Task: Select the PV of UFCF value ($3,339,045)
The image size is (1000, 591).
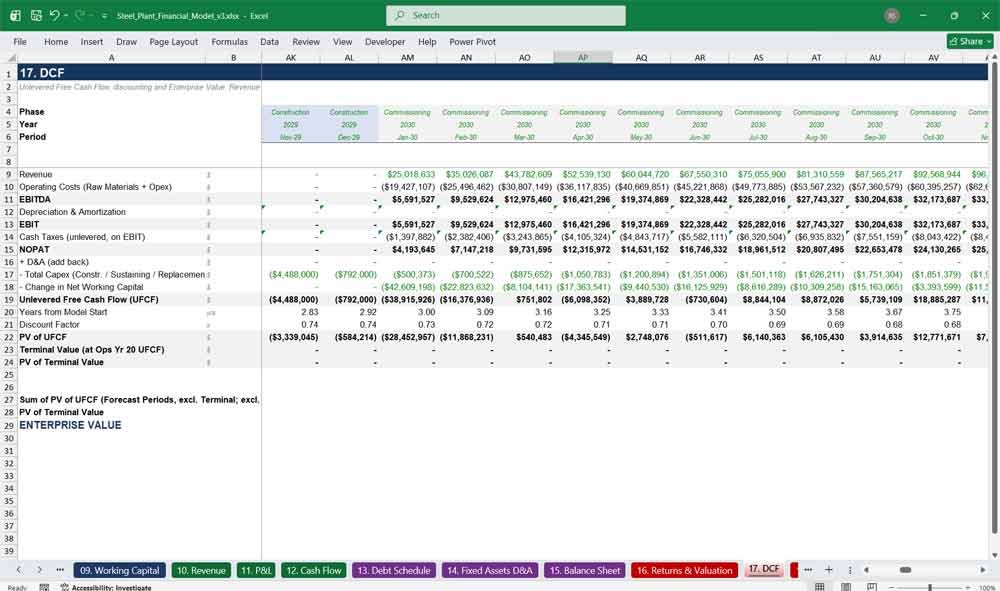Action: 291,337
